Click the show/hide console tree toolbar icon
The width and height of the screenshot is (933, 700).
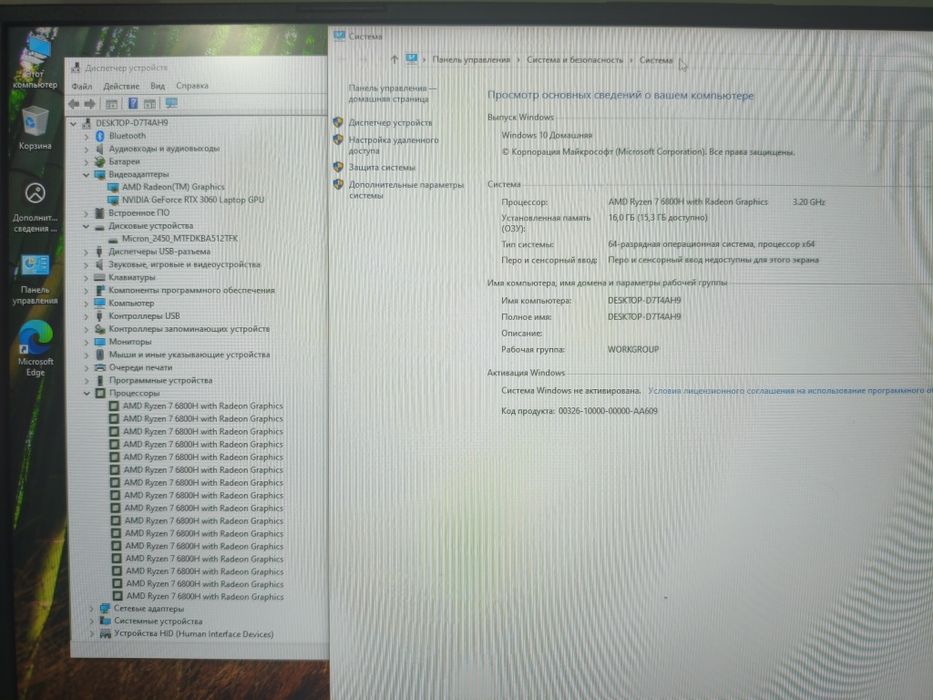pyautogui.click(x=111, y=104)
